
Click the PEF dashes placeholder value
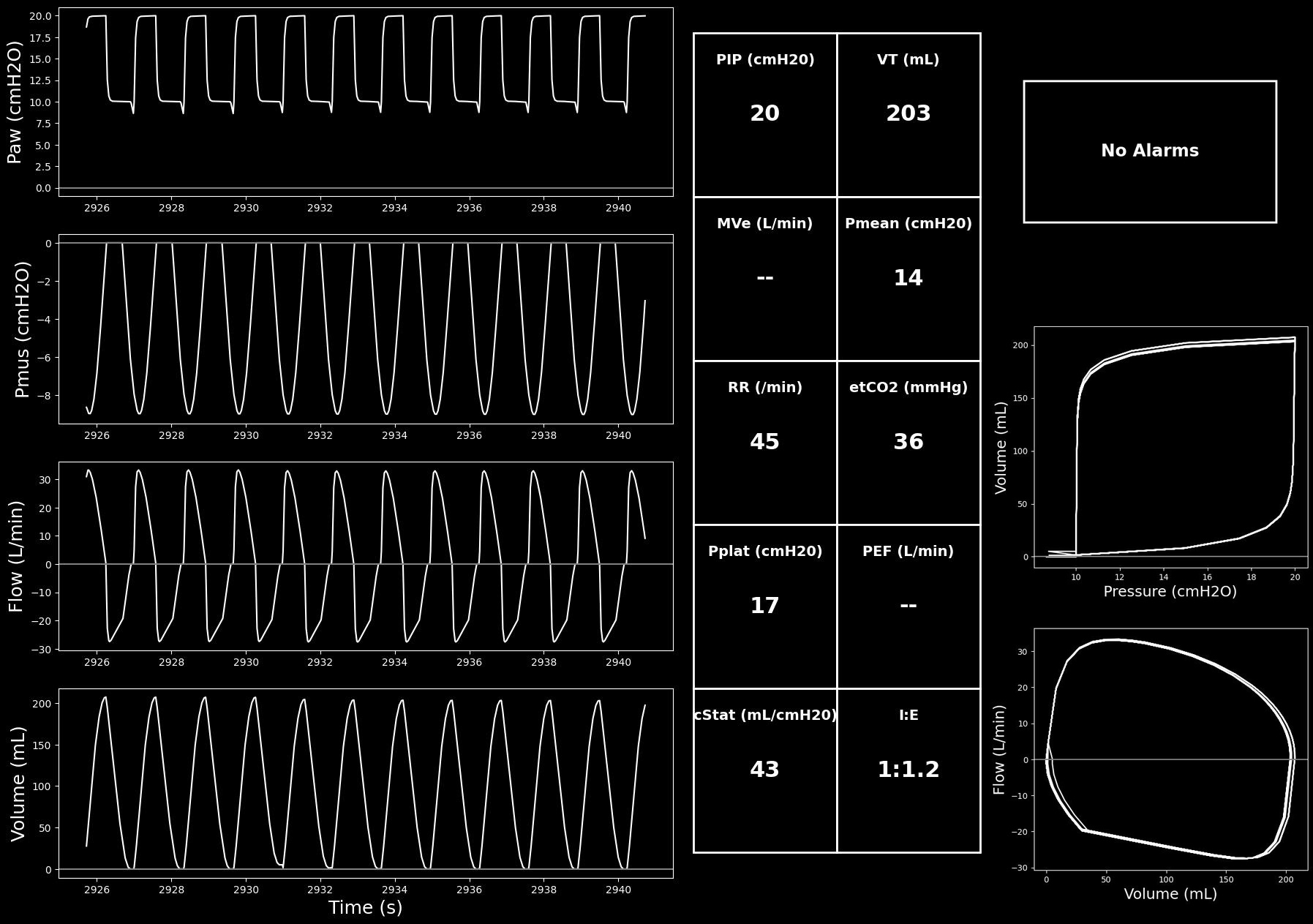pyautogui.click(x=908, y=605)
